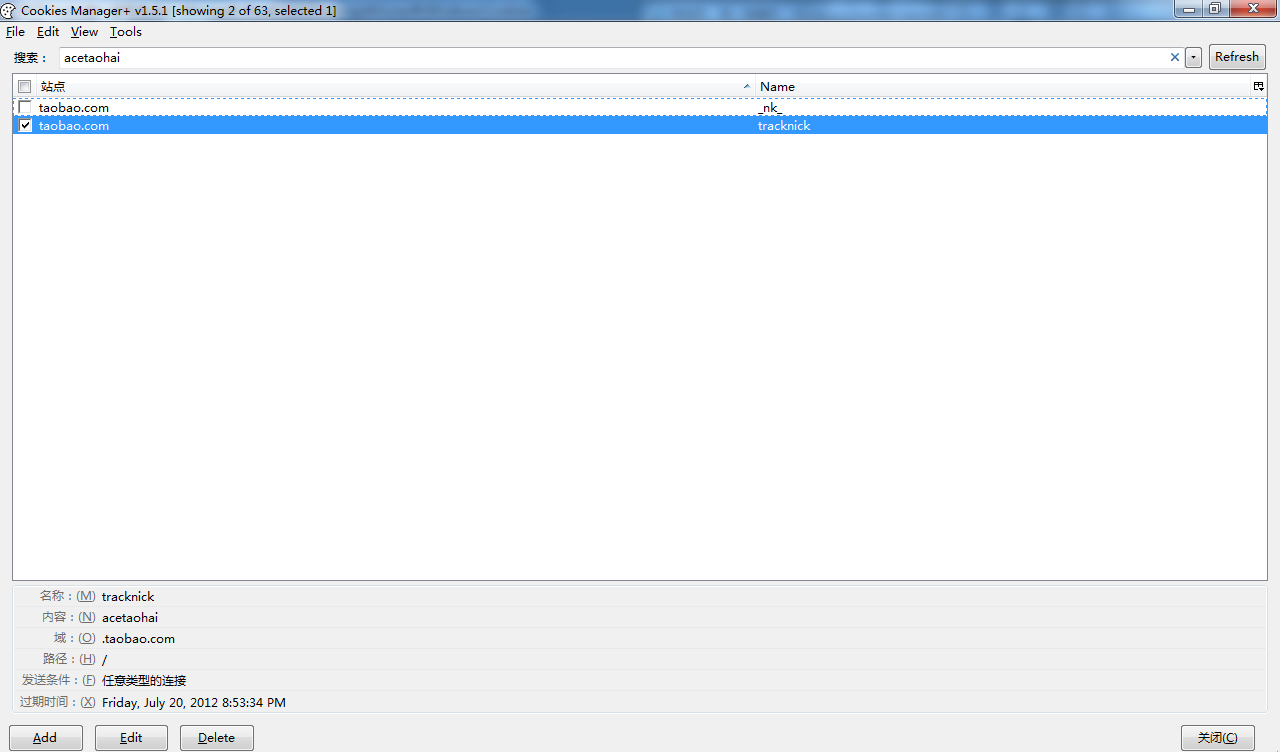Click the 内容 value acetaohai
Screen dimensions: 1280x752
click(x=130, y=617)
